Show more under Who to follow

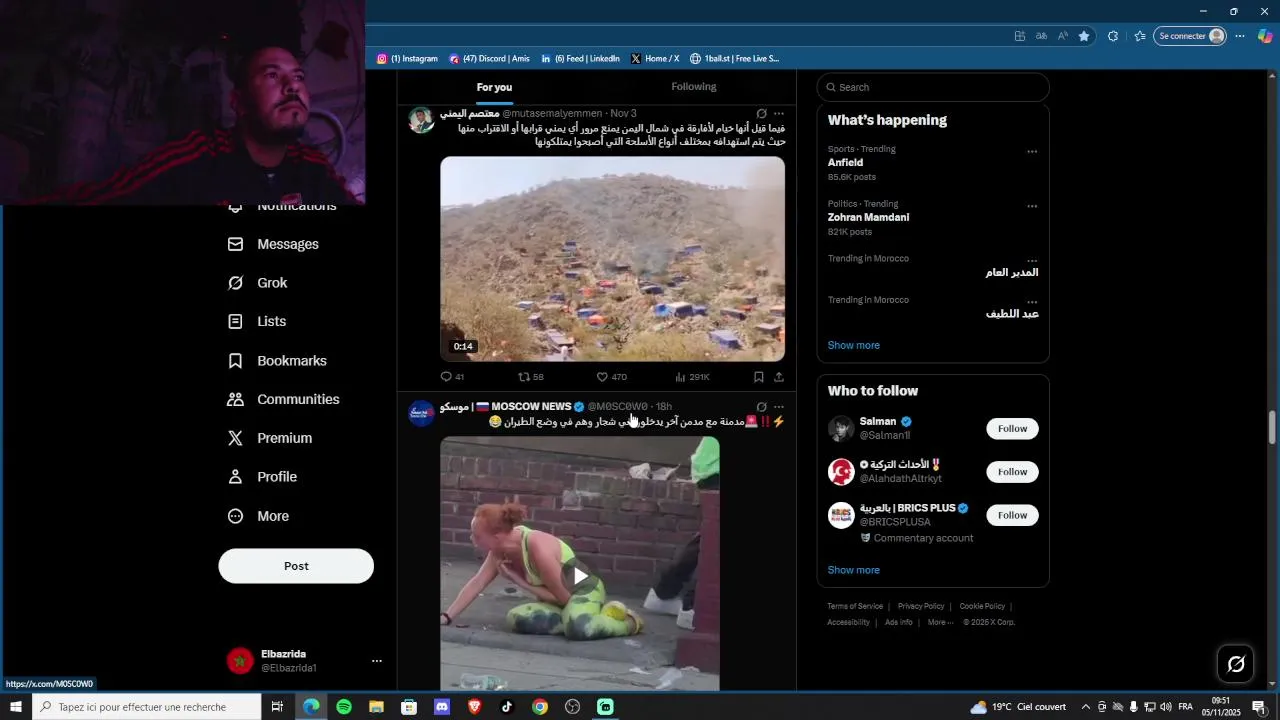(853, 570)
